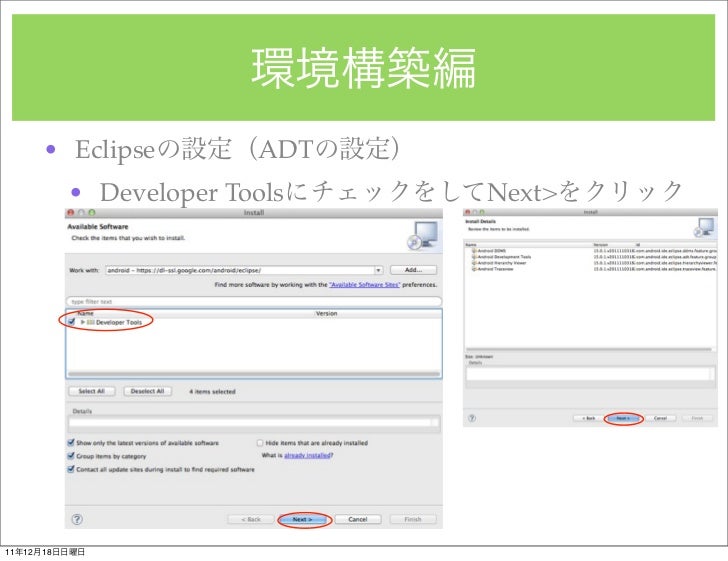The width and height of the screenshot is (728, 561).
Task: Click the '4 items selected' text
Action: click(212, 391)
